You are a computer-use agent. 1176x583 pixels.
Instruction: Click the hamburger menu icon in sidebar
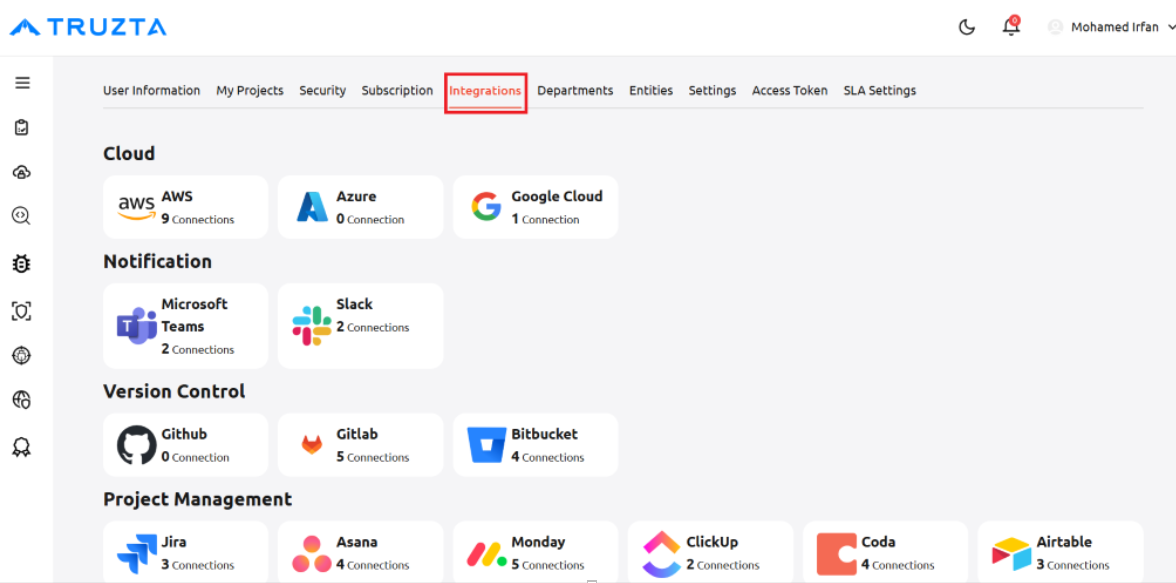22,83
